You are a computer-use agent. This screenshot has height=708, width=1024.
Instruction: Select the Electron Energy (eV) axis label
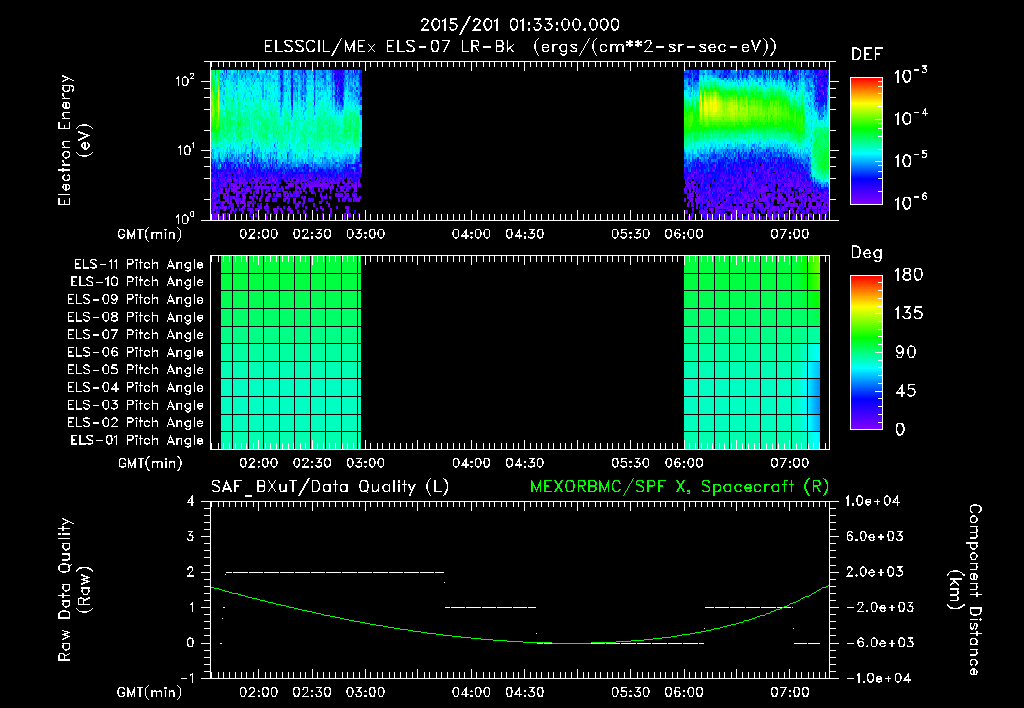click(x=74, y=140)
